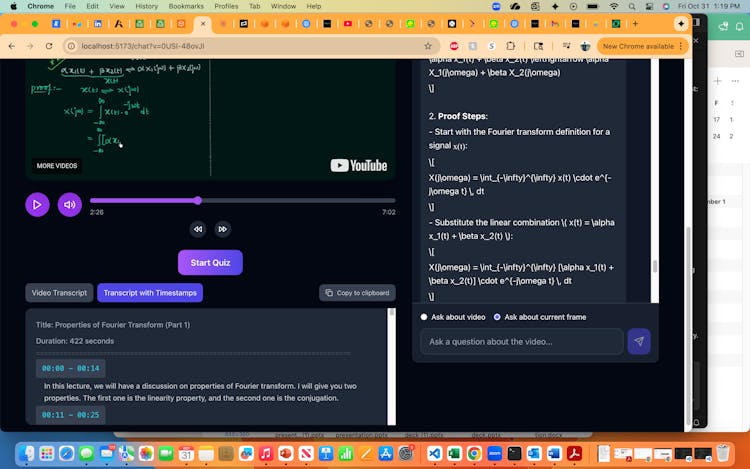
Task: Open Transcript with Timestamps tab
Action: [150, 293]
